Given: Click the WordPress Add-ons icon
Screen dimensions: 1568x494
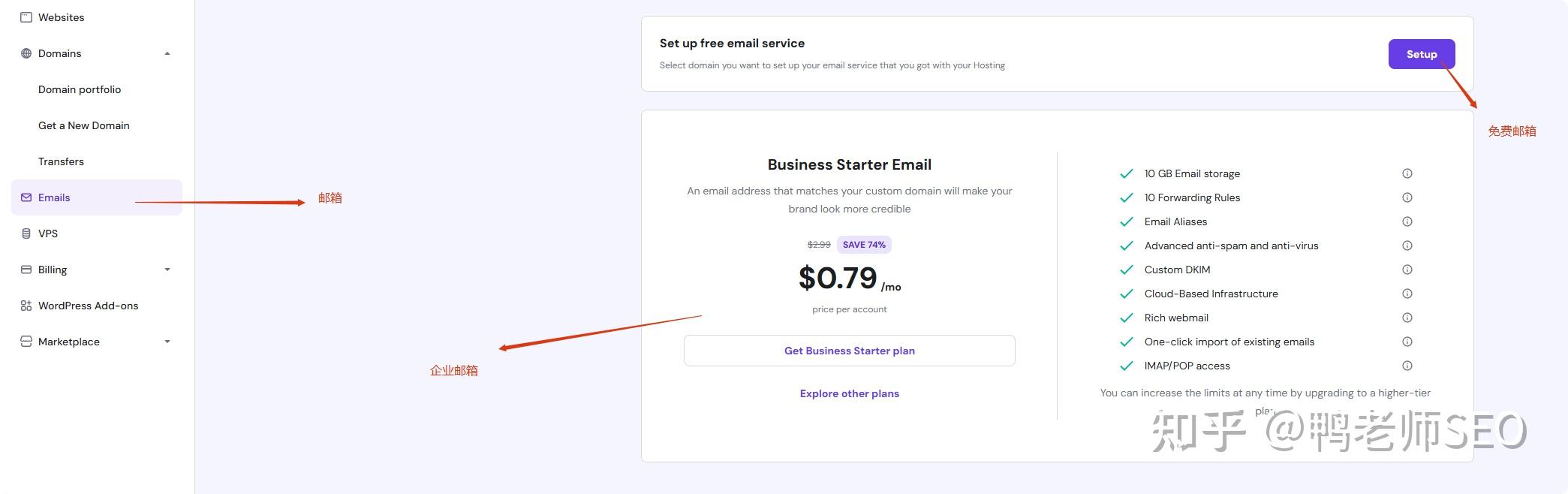Looking at the screenshot, I should point(26,306).
